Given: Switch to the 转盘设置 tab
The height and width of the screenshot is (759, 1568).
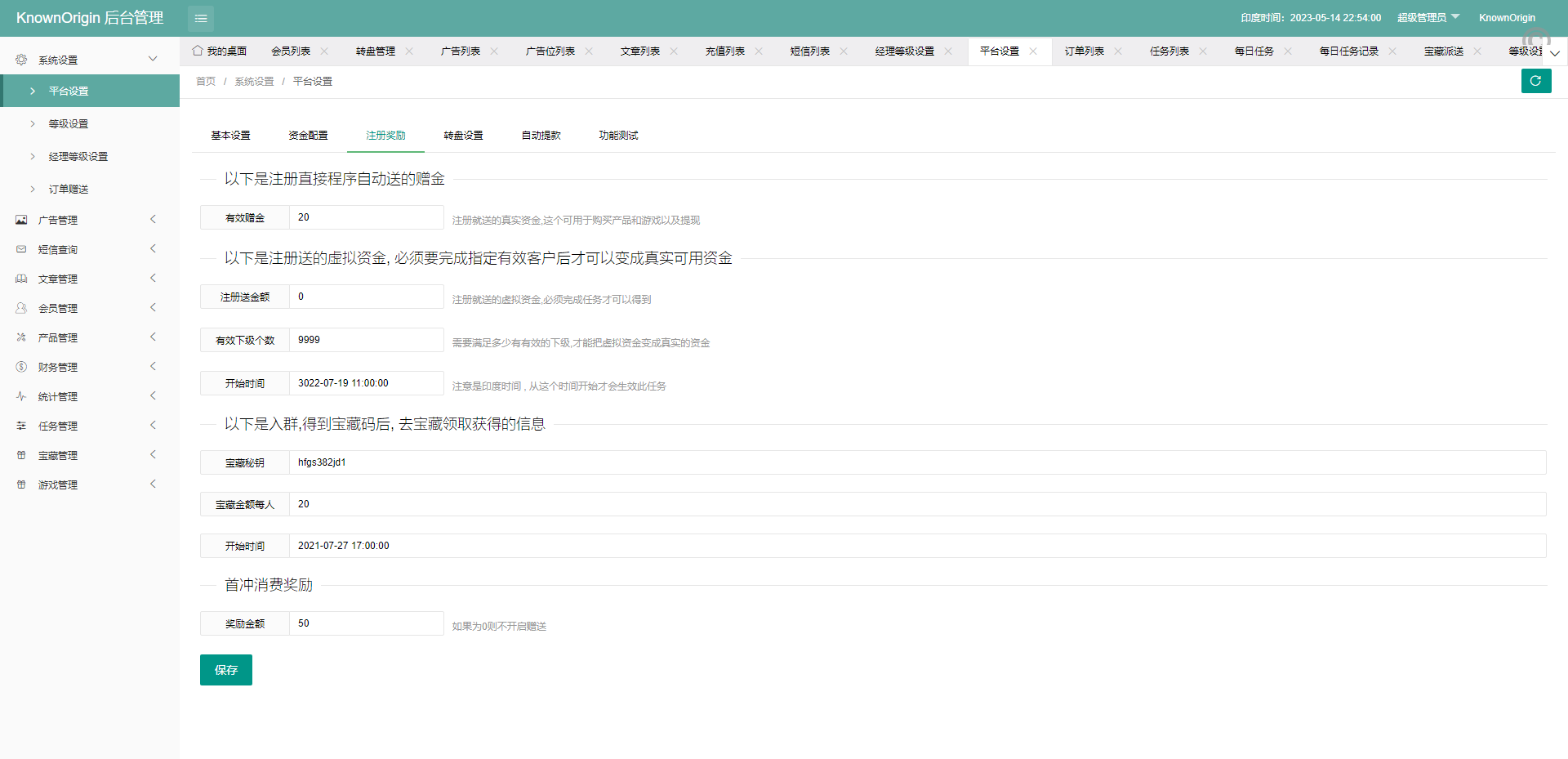Looking at the screenshot, I should tap(463, 136).
